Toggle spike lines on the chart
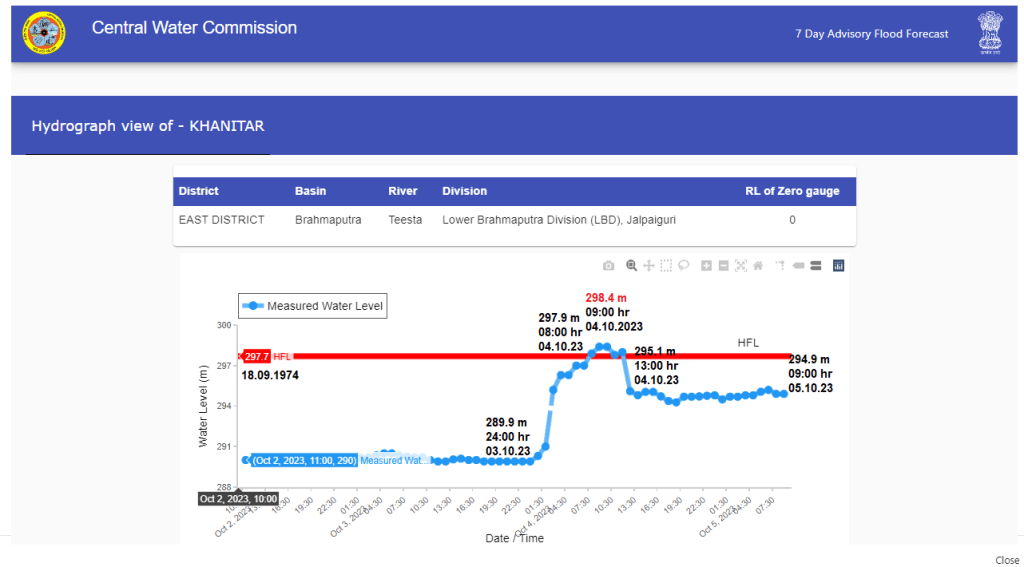 coord(780,266)
